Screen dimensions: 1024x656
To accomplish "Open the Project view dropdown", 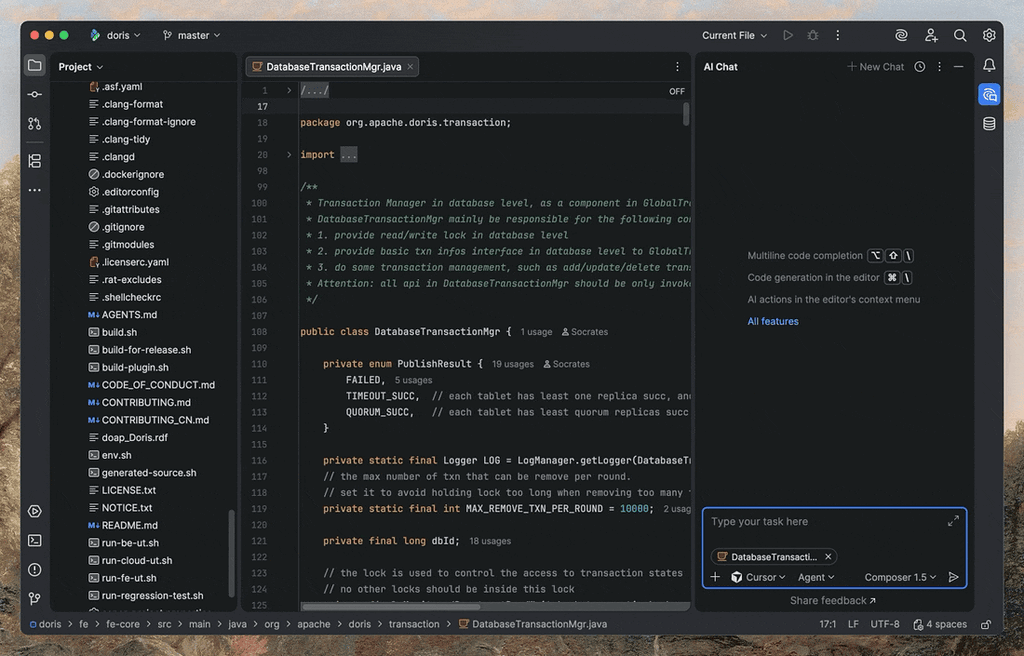I will [80, 67].
